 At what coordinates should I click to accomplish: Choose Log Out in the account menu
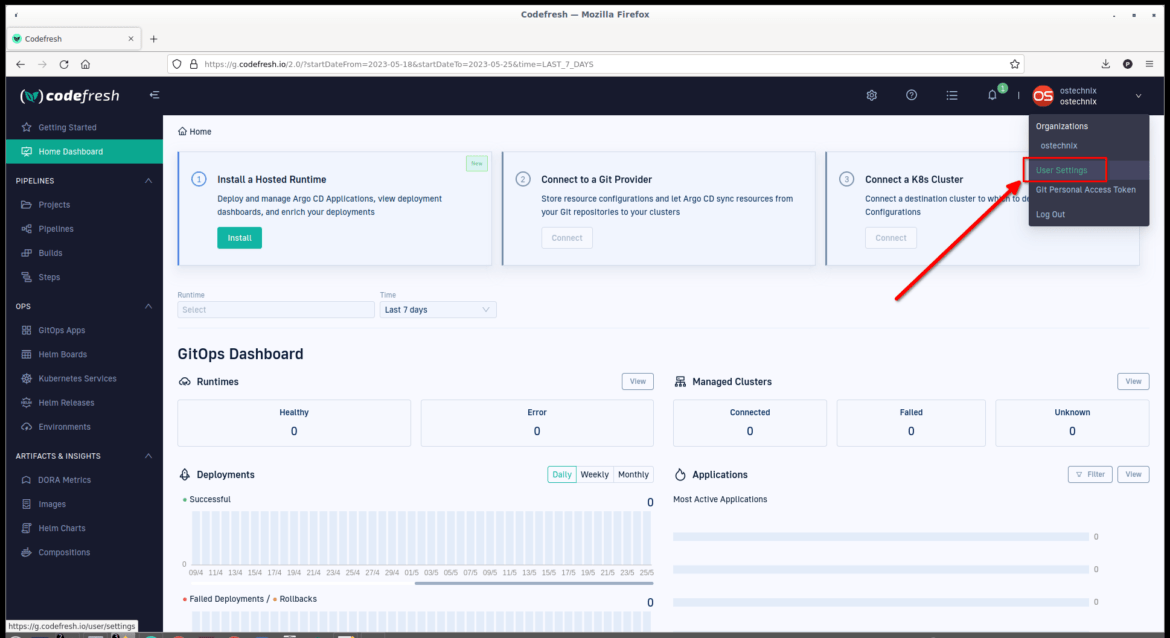point(1051,214)
